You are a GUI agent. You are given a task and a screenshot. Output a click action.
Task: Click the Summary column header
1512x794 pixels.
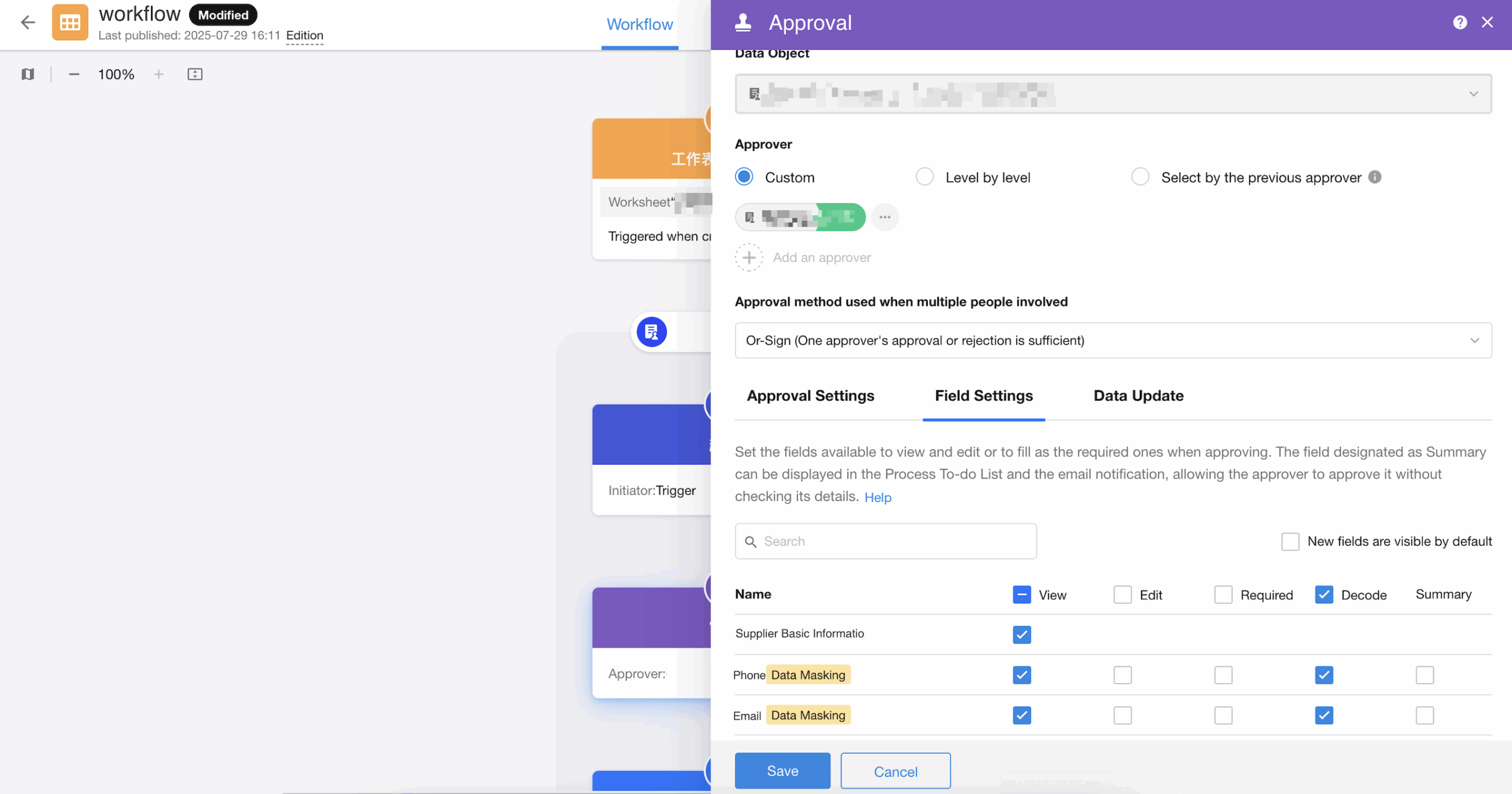click(1443, 594)
